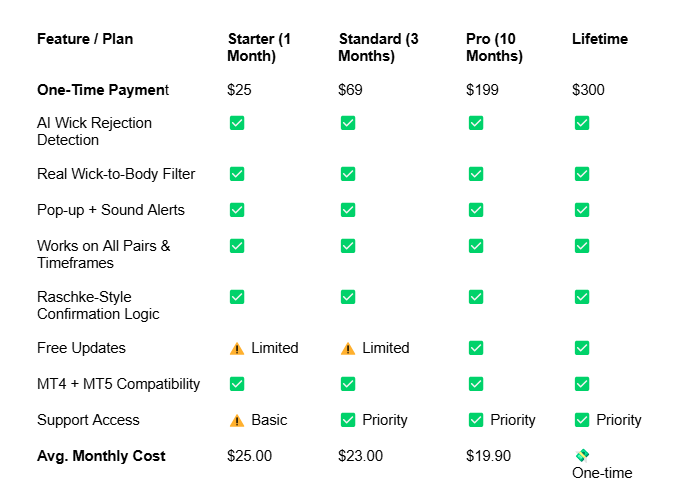Click Standard plan Priority support checkmark

point(348,420)
